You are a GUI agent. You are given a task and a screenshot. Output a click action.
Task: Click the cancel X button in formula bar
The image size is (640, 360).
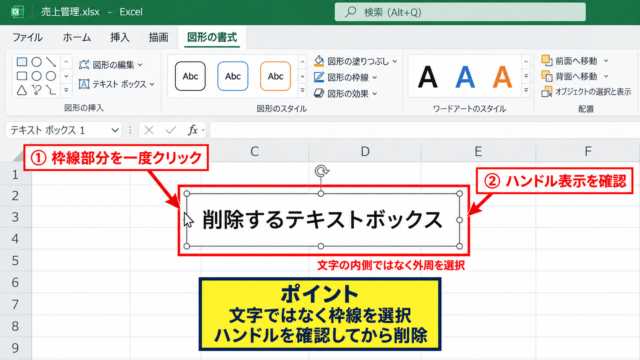[x=149, y=130]
